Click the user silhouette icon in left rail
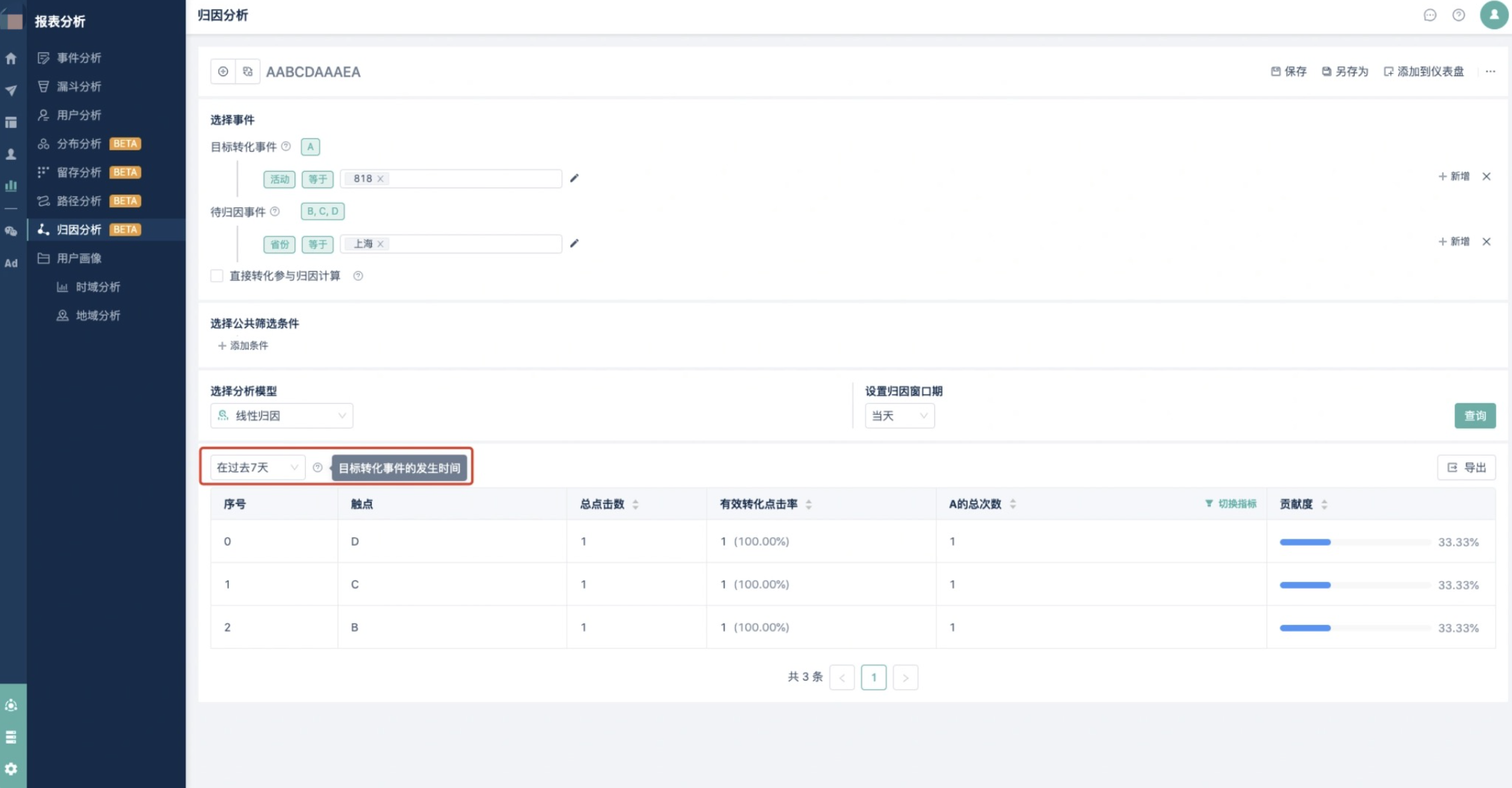Image resolution: width=1512 pixels, height=788 pixels. 10,154
